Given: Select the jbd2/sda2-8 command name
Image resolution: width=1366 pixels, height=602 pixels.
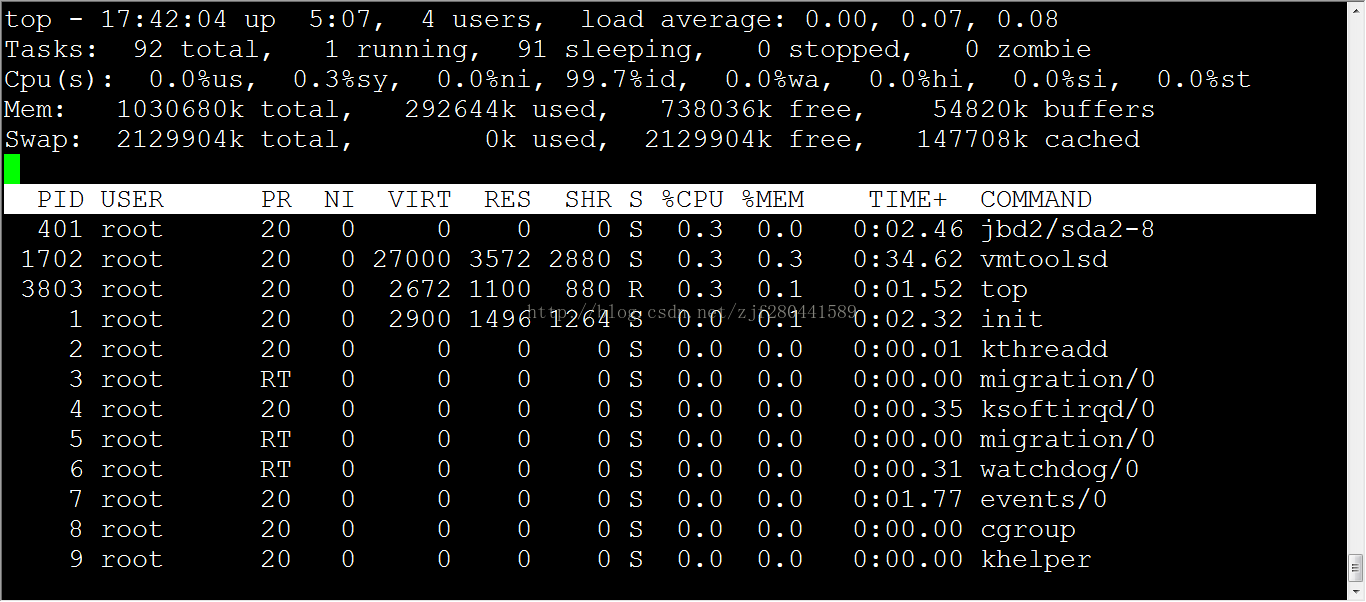Looking at the screenshot, I should point(1068,229).
